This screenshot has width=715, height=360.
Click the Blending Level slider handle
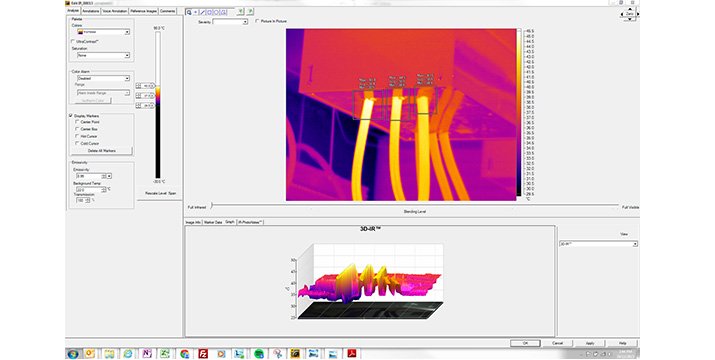click(212, 206)
